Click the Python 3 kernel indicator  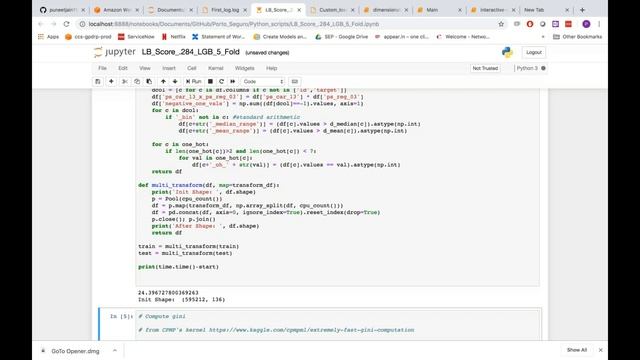[531, 68]
